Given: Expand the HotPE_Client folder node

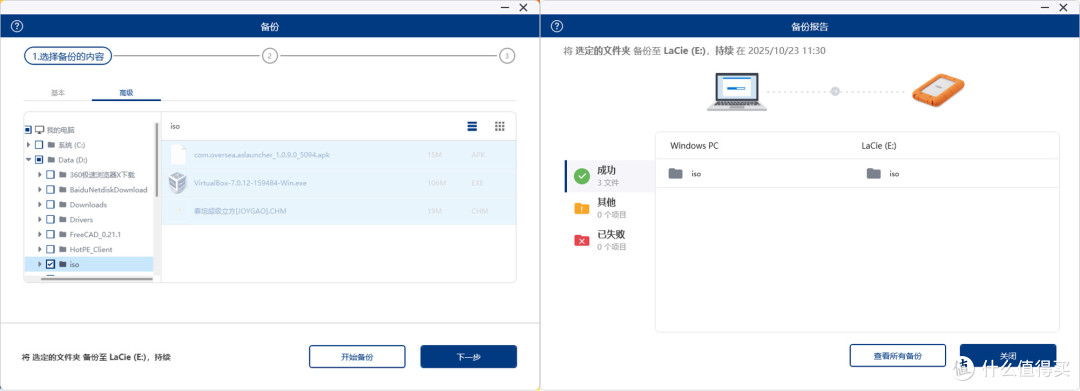Looking at the screenshot, I should pos(39,249).
